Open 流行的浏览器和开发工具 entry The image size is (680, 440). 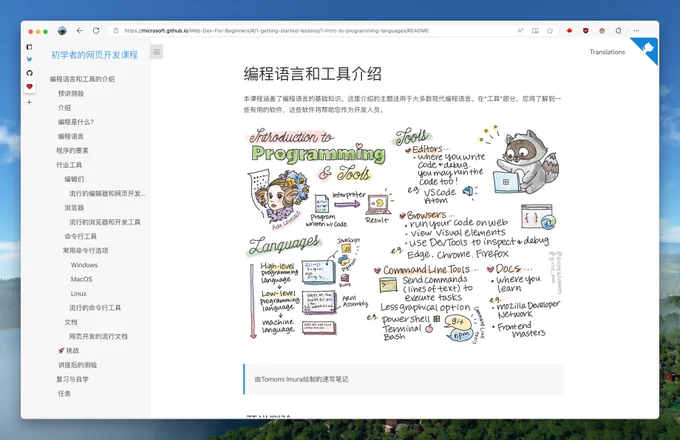pyautogui.click(x=105, y=222)
